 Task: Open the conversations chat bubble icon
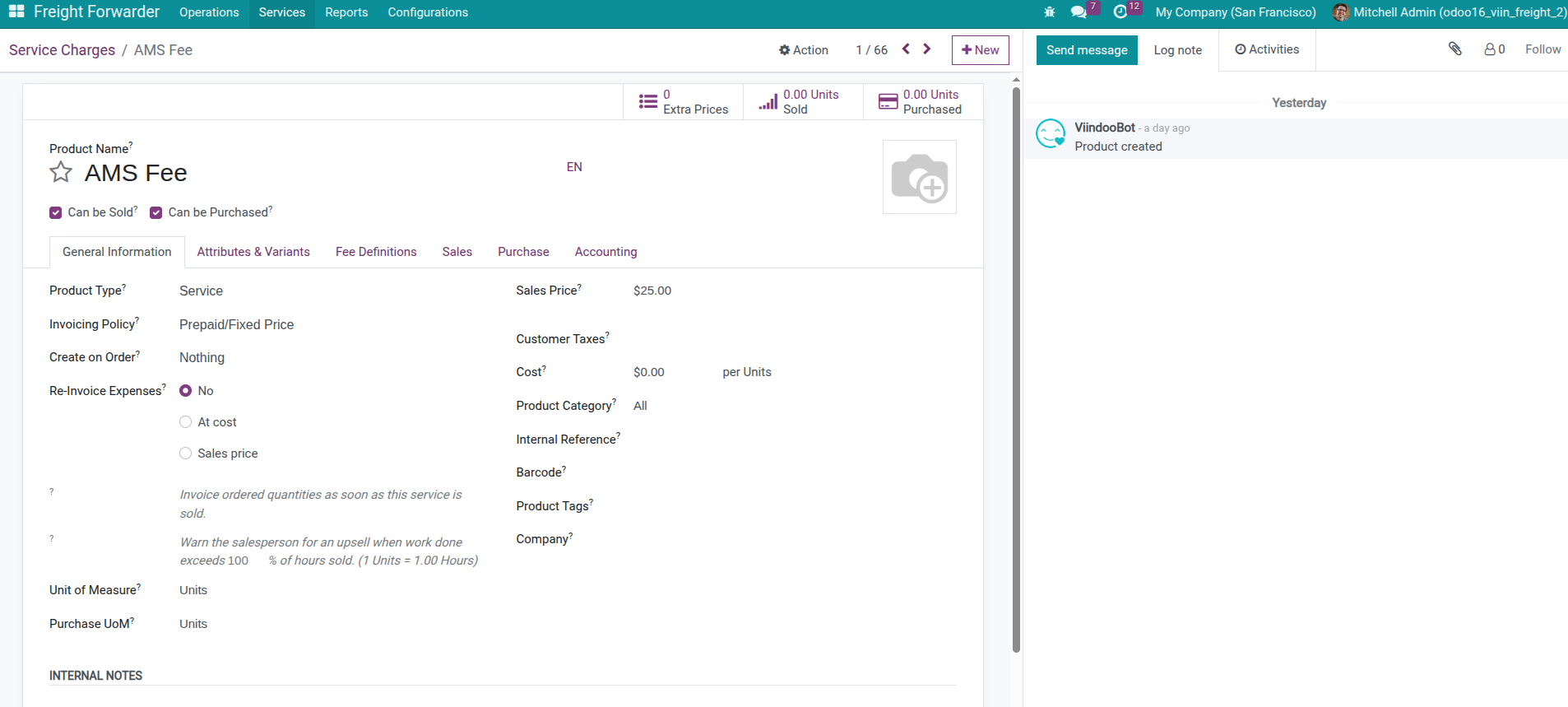pyautogui.click(x=1079, y=12)
